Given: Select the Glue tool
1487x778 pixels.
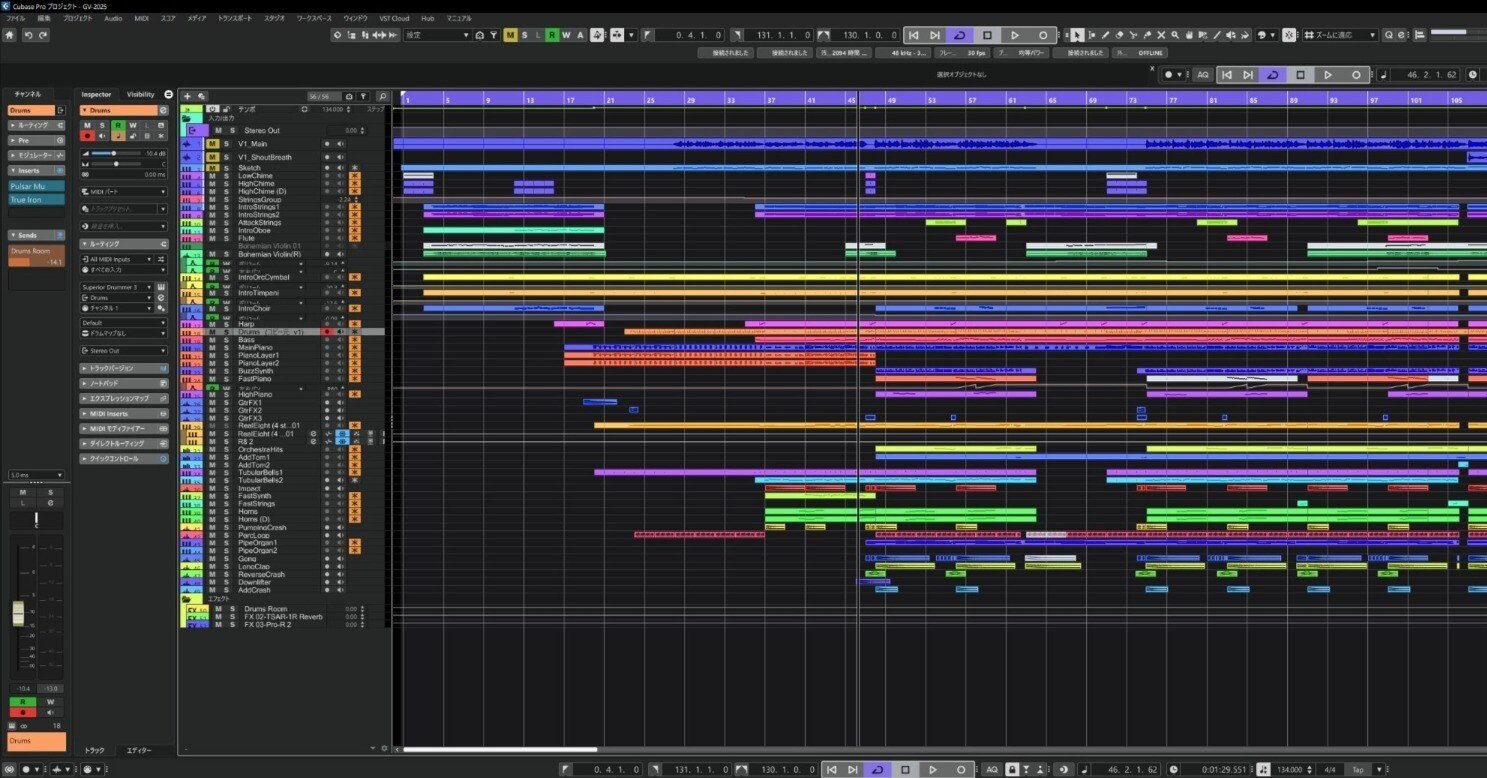Looking at the screenshot, I should [x=1147, y=35].
